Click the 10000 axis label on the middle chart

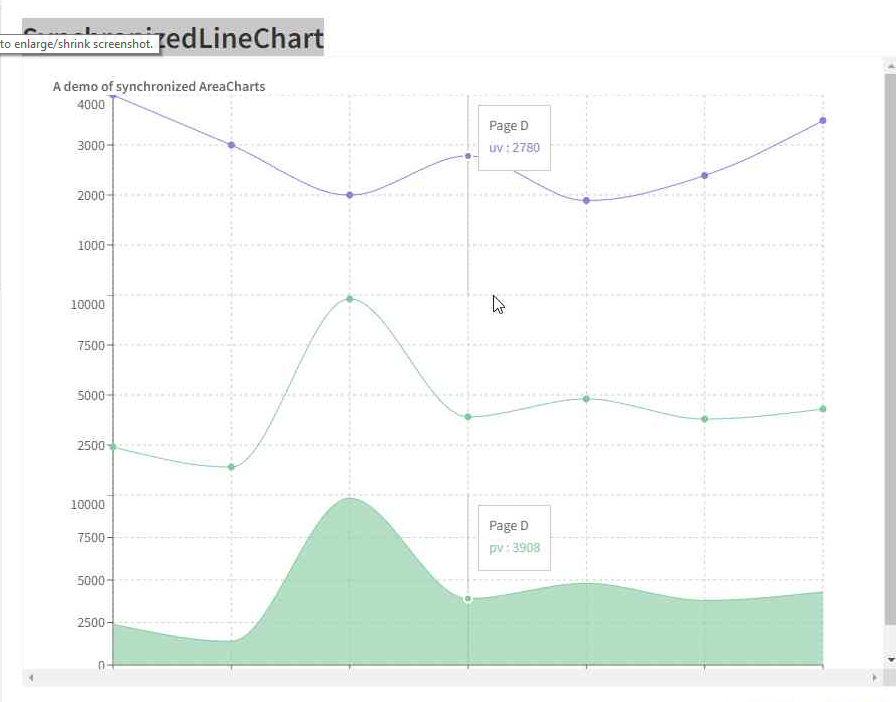[88, 302]
